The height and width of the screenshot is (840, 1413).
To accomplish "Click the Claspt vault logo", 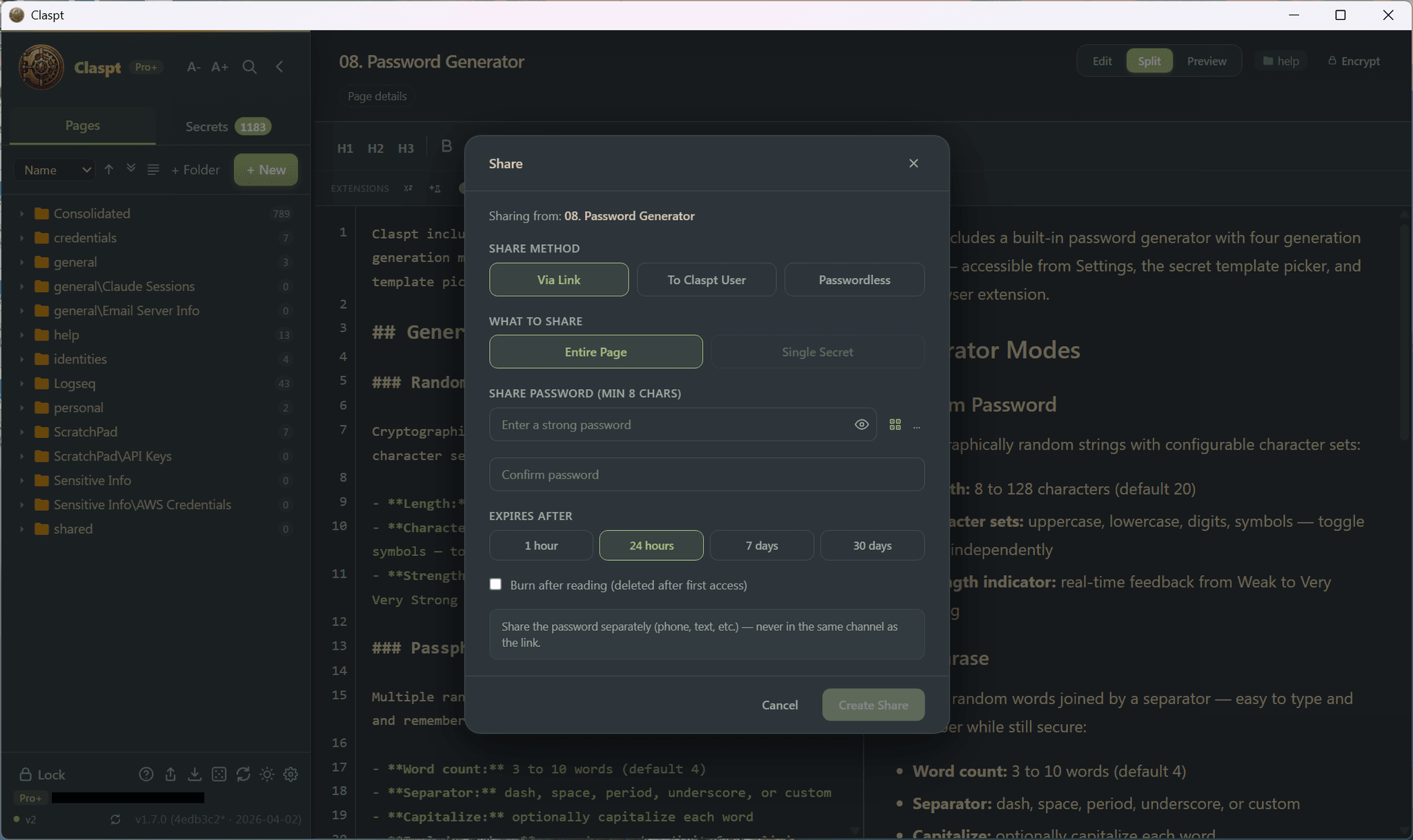I will click(x=41, y=67).
